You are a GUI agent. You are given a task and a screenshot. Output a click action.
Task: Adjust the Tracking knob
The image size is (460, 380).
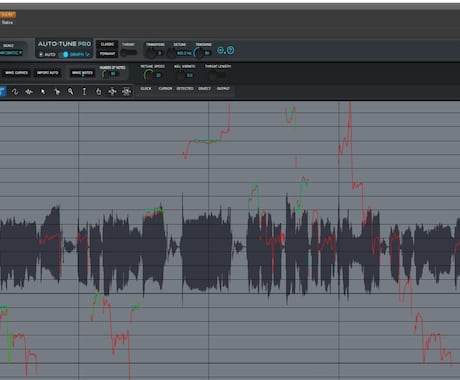pyautogui.click(x=199, y=53)
